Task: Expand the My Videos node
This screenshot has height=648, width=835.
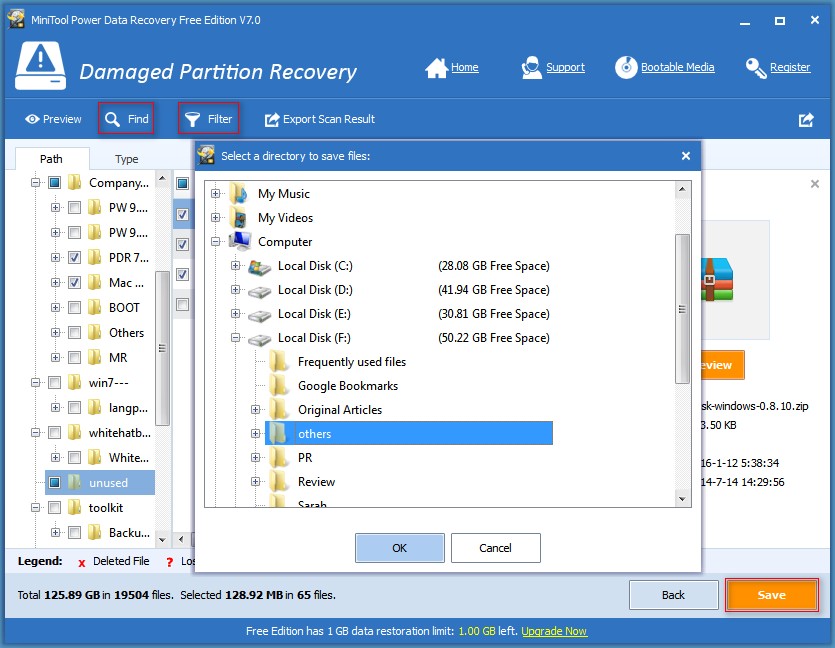Action: coord(216,218)
